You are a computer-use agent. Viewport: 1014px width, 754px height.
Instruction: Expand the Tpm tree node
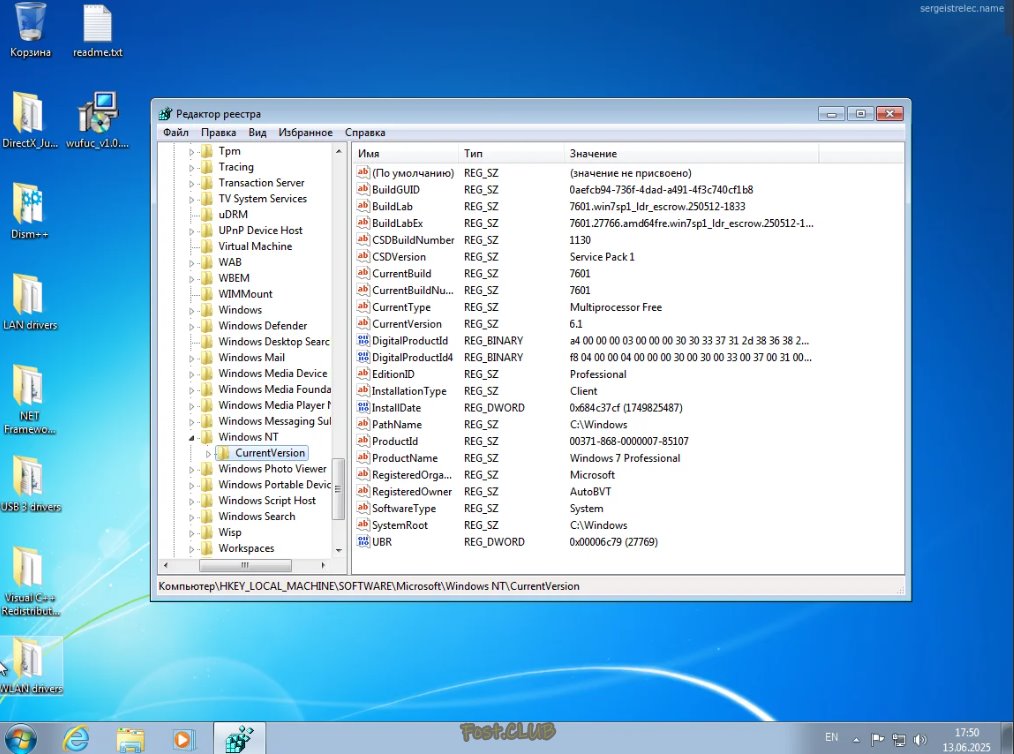(x=191, y=152)
